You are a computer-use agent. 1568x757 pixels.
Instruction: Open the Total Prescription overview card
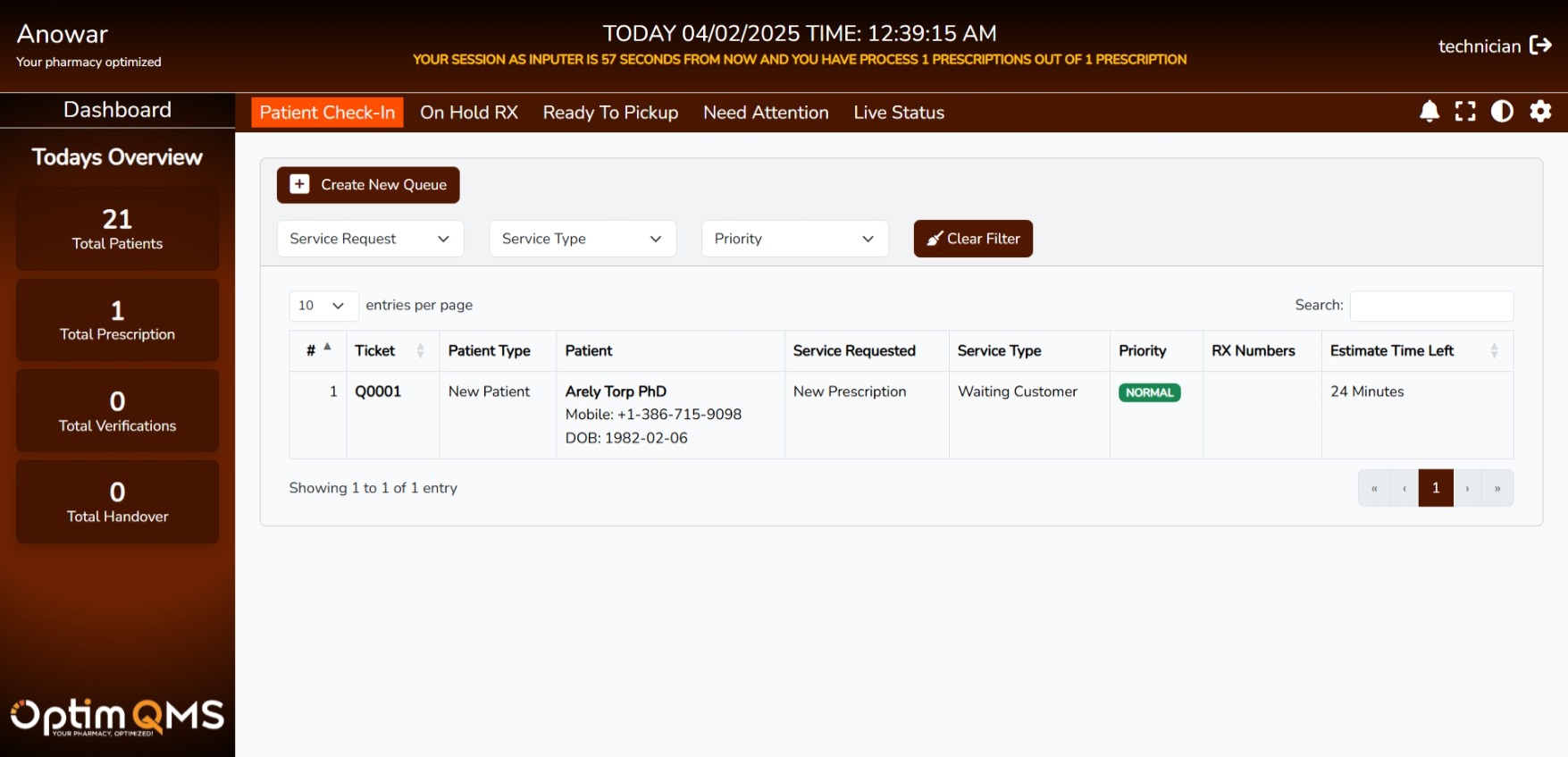point(117,320)
